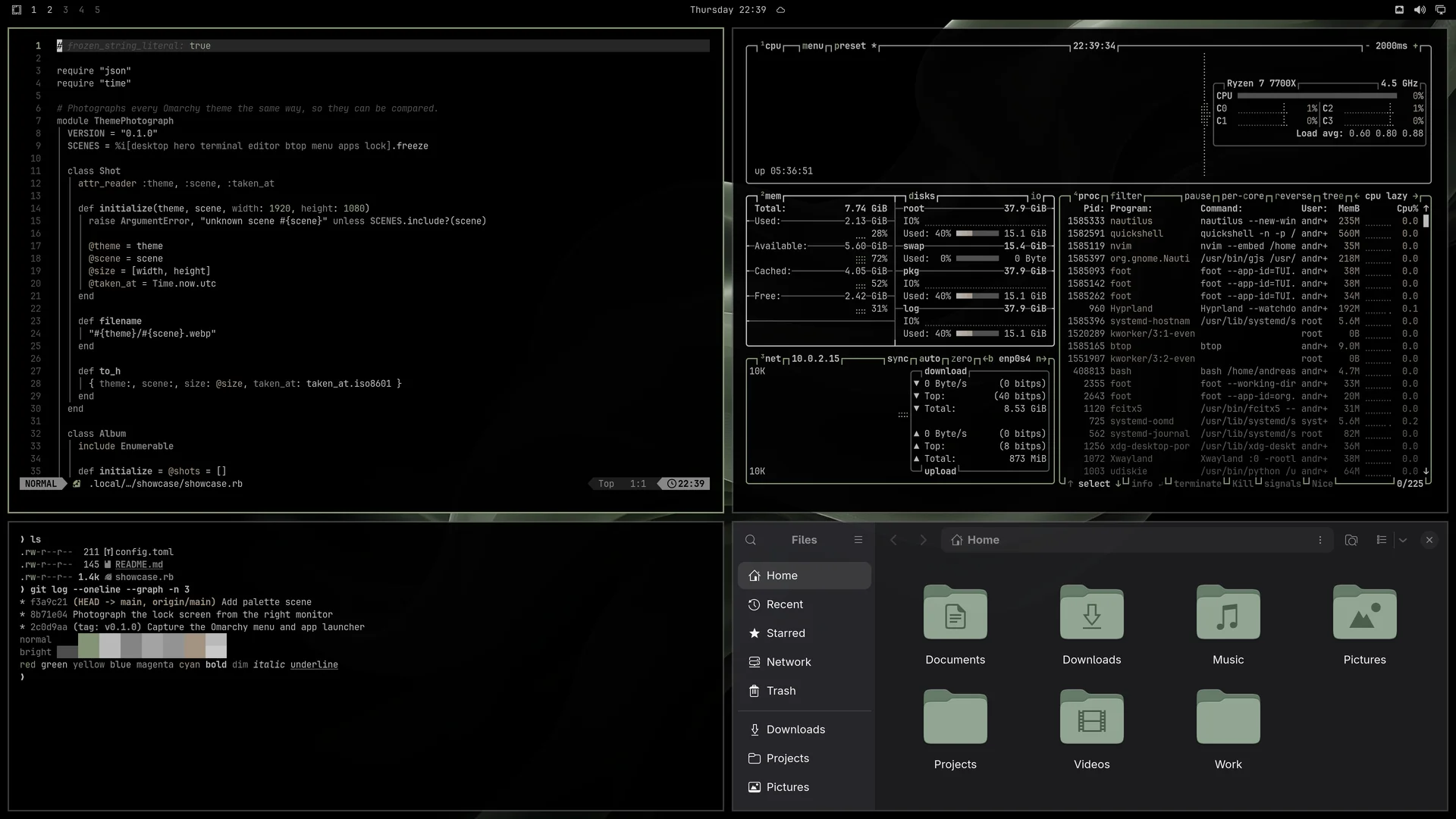Click README.md in the terminal listing
Image resolution: width=1456 pixels, height=819 pixels.
139,564
